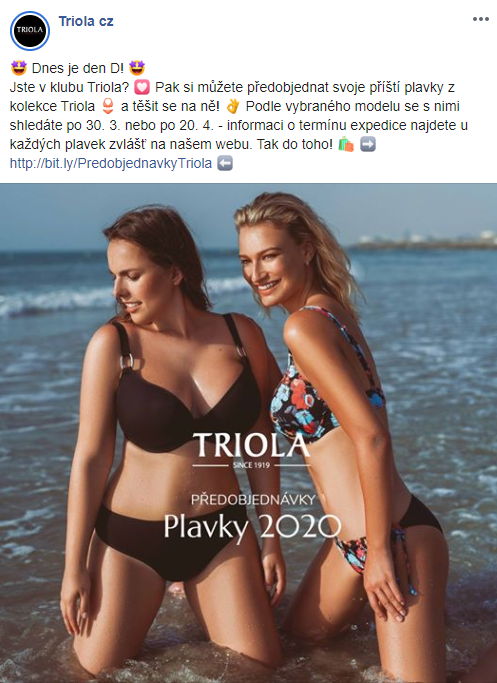Click the bikini emoji after "kolekce Triola"

108,106
